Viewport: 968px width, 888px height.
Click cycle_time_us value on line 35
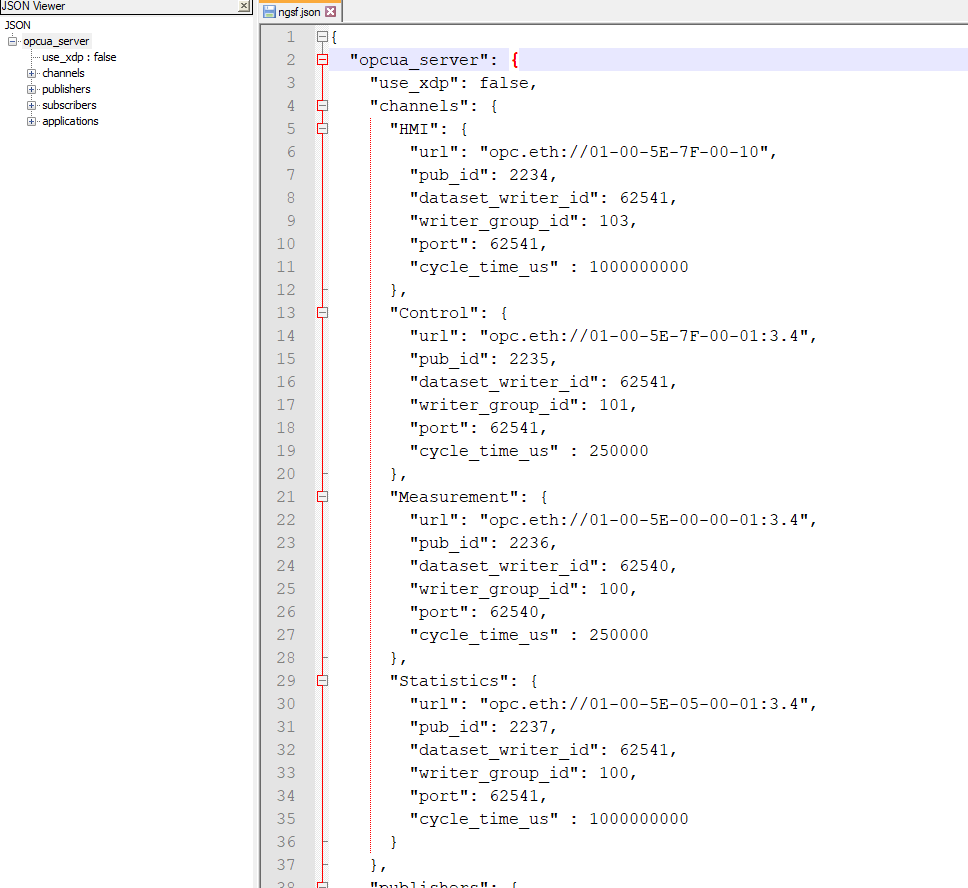pyautogui.click(x=638, y=819)
